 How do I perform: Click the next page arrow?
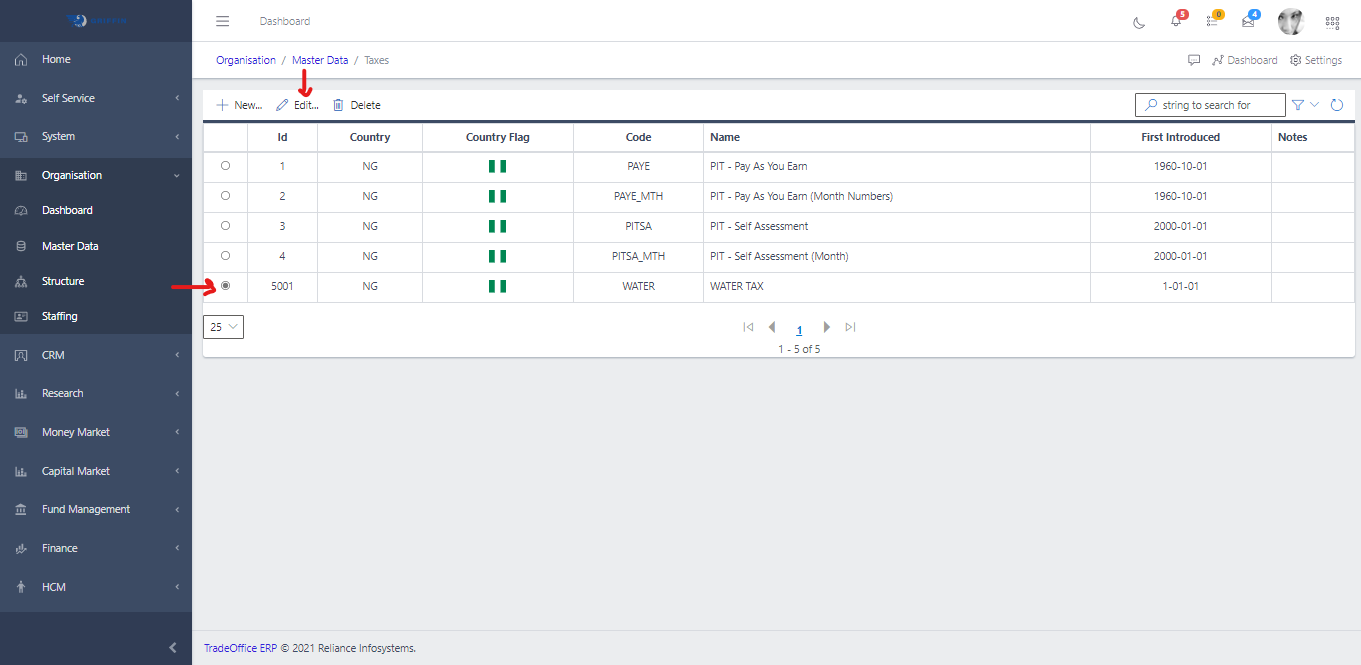tap(826, 327)
